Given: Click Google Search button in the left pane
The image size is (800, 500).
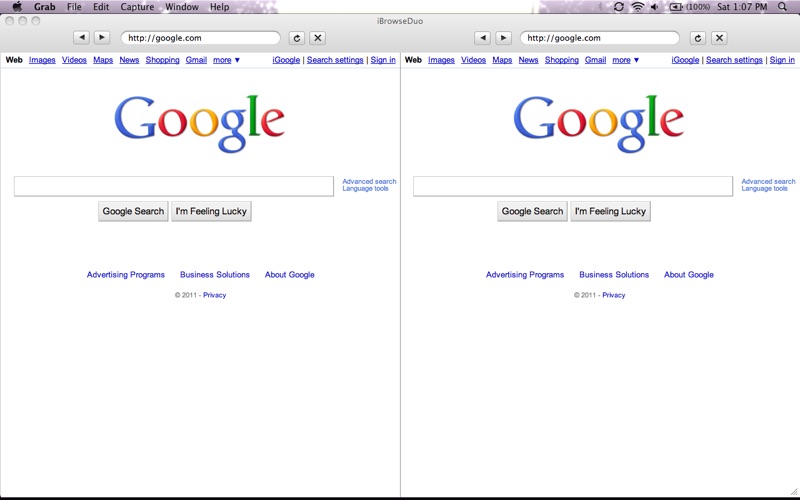Looking at the screenshot, I should coord(133,211).
